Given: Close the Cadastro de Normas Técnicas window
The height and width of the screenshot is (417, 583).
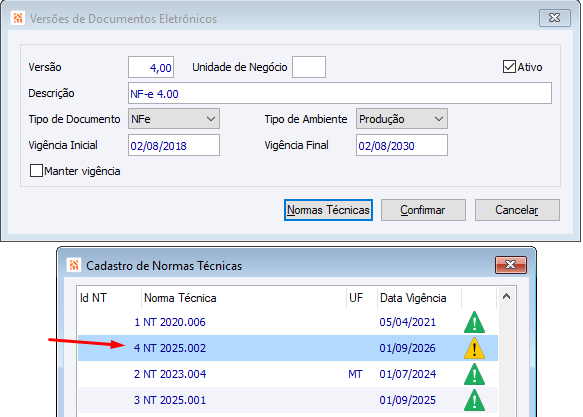Looking at the screenshot, I should pos(510,265).
